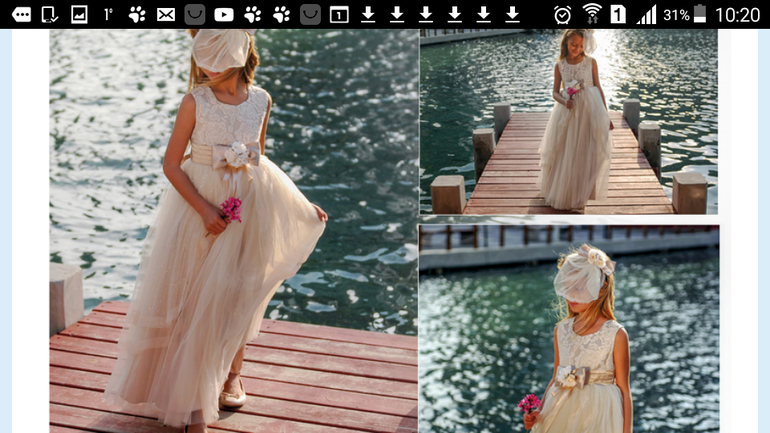The width and height of the screenshot is (770, 433).
Task: Open the large left photo of girl
Action: pos(233,230)
